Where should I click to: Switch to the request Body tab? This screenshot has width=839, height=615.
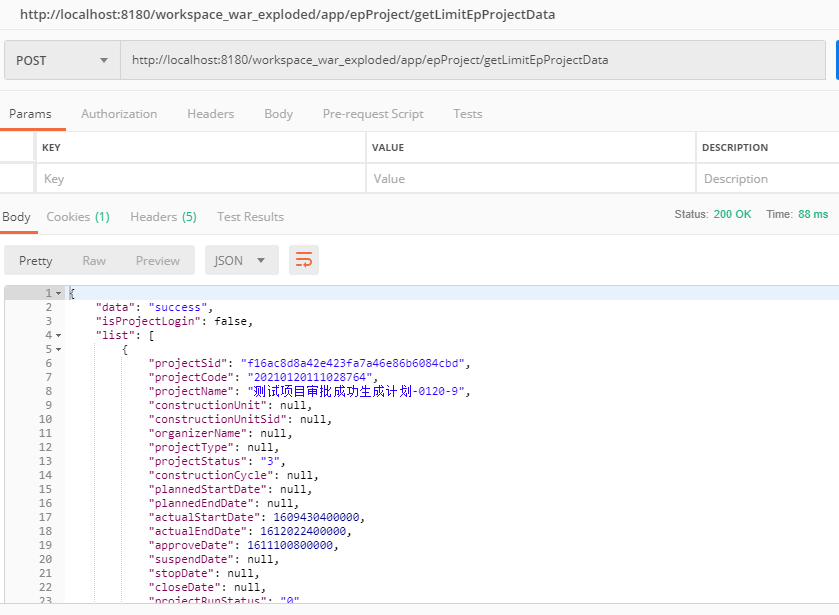279,114
